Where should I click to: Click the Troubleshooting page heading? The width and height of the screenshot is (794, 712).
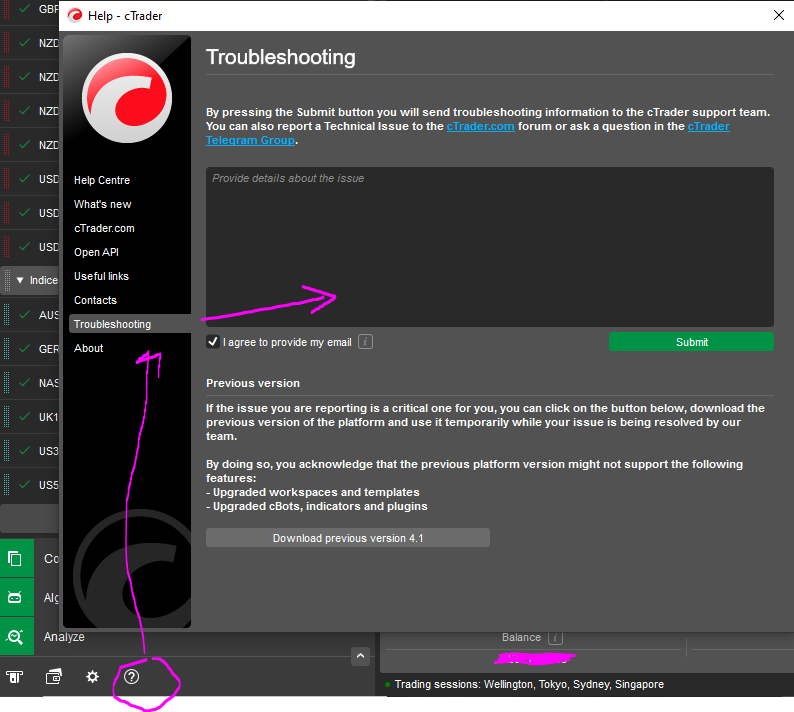point(281,57)
